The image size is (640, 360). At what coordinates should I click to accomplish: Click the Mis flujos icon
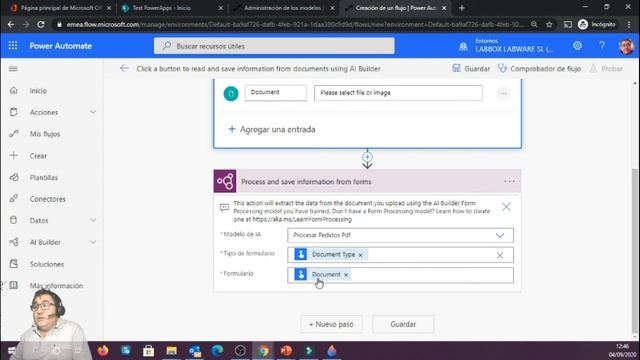pos(13,133)
